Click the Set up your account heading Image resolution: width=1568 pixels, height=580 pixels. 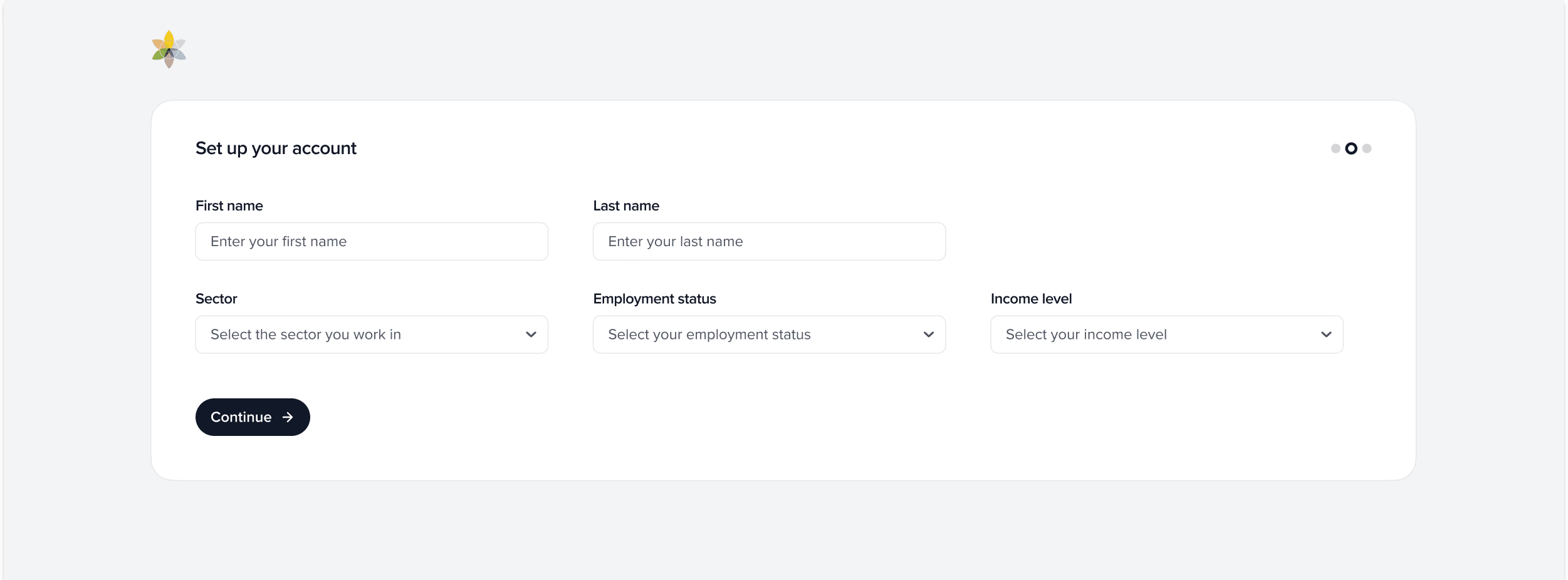(276, 148)
